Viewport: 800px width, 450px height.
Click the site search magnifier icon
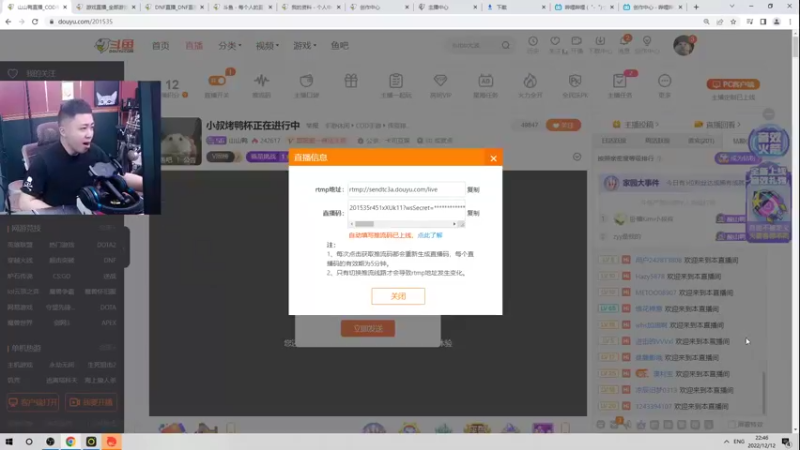coord(506,45)
